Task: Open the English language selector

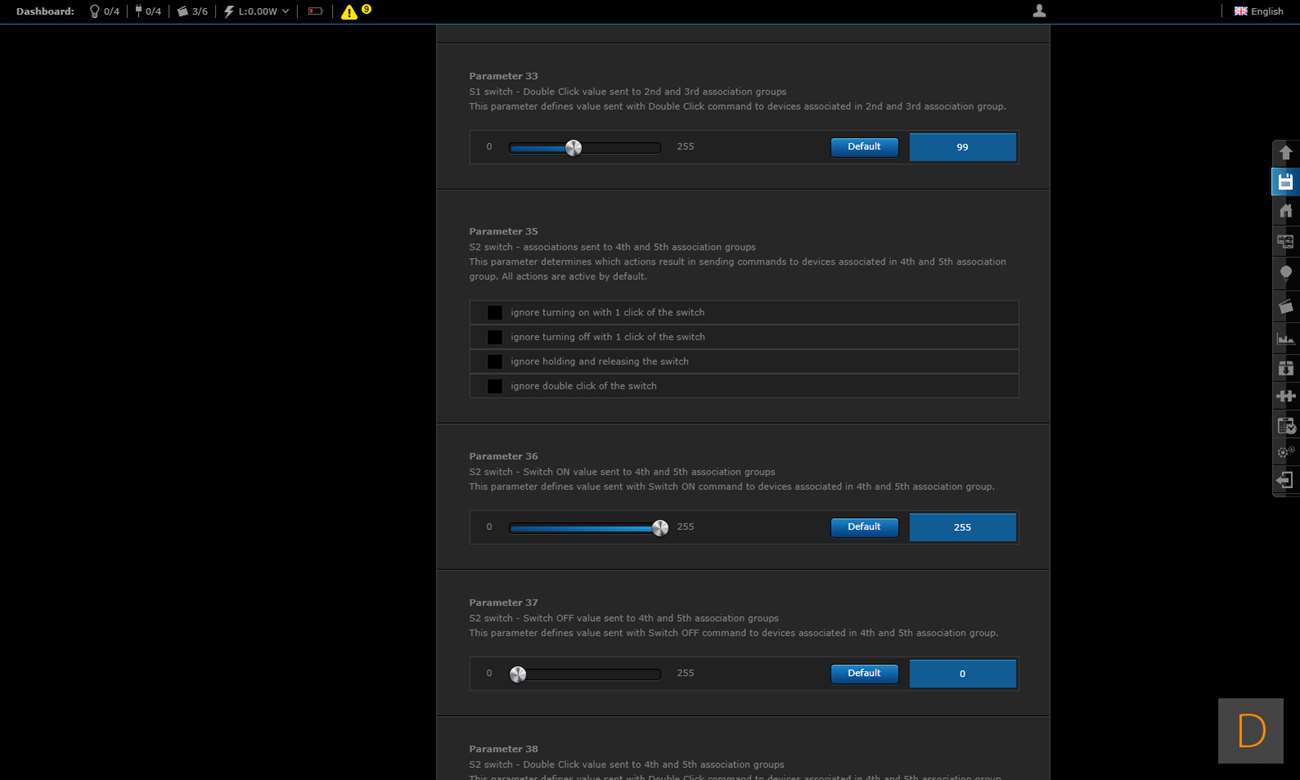Action: tap(1258, 12)
